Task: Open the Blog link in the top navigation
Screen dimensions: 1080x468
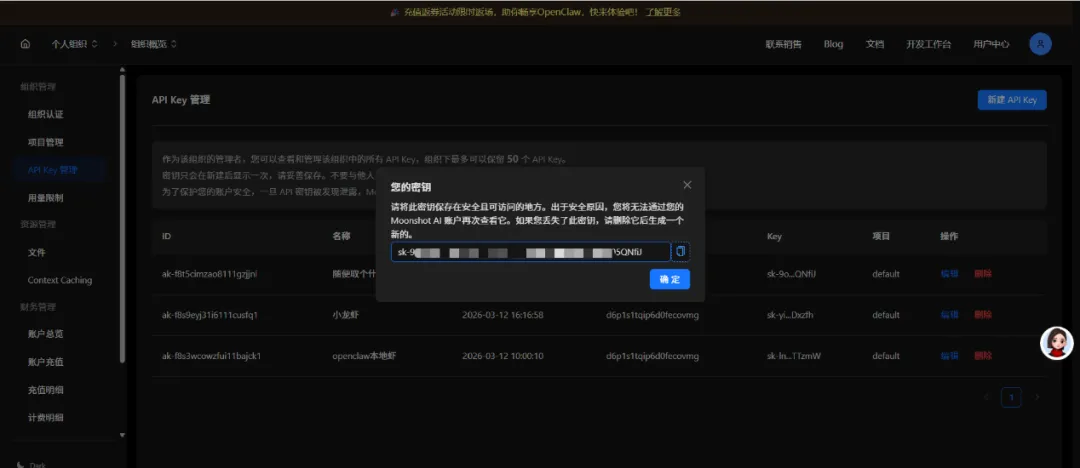Action: 833,44
